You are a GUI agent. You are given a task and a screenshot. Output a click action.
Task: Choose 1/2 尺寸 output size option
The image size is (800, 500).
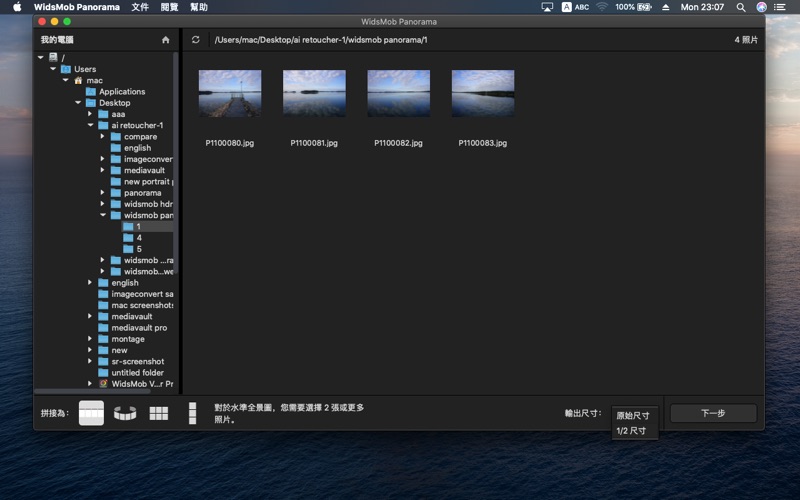(631, 431)
